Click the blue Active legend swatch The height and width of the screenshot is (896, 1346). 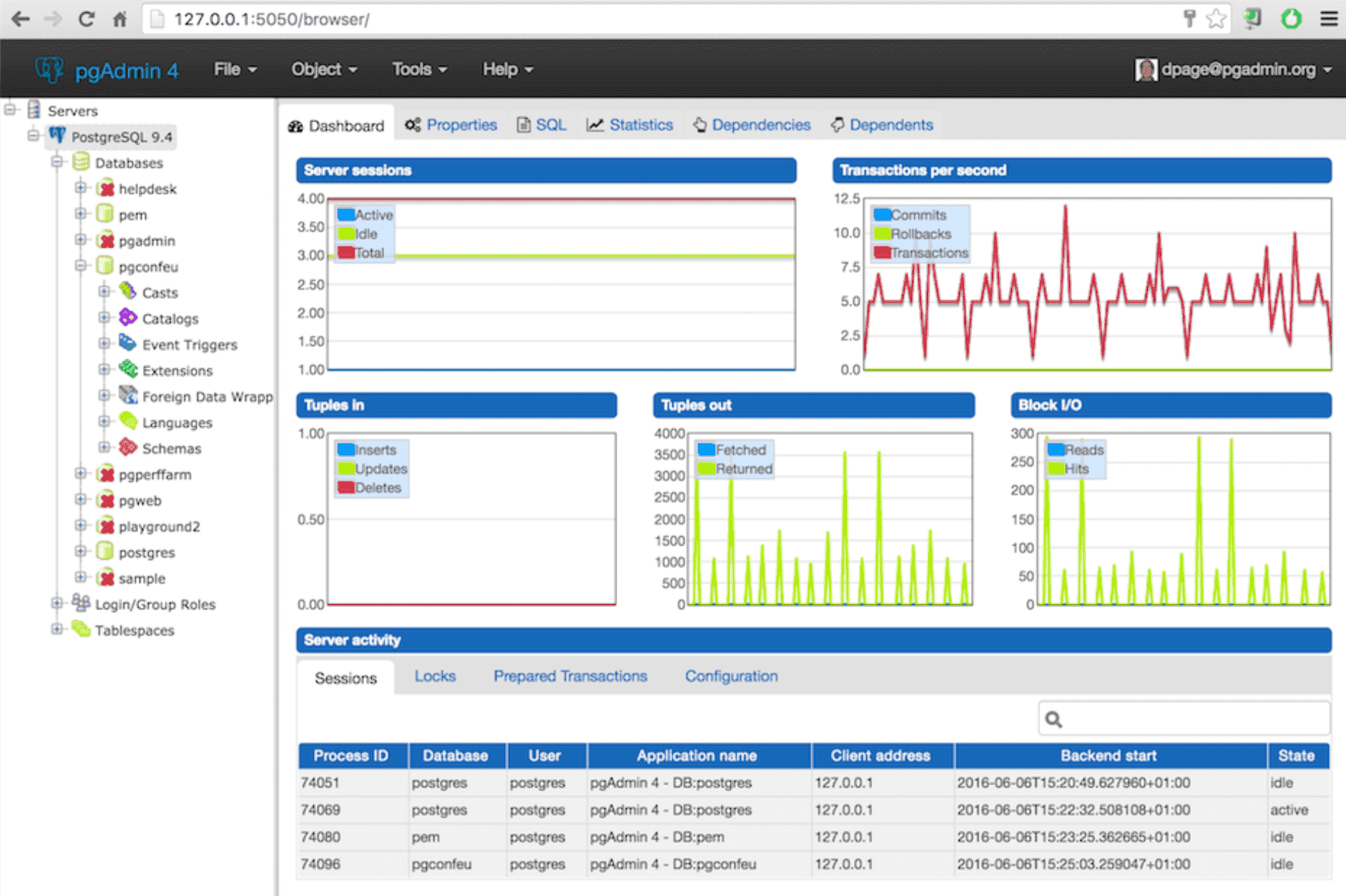point(345,214)
